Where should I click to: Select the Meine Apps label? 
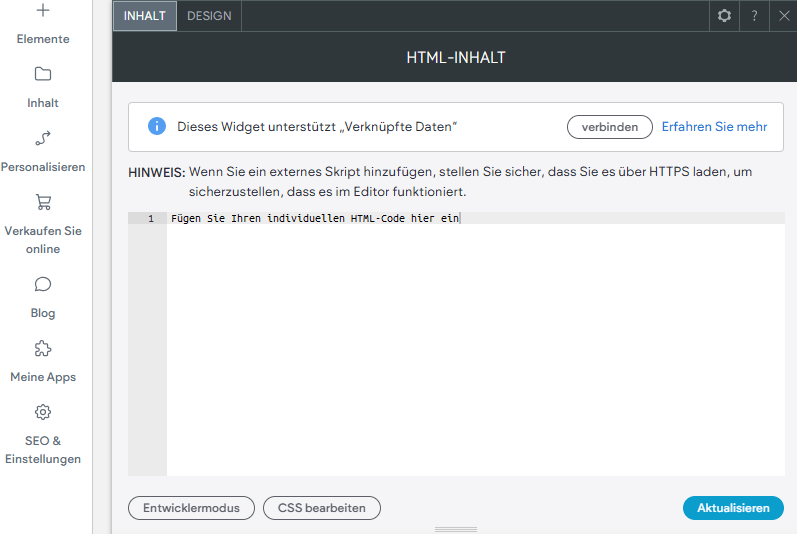(43, 377)
